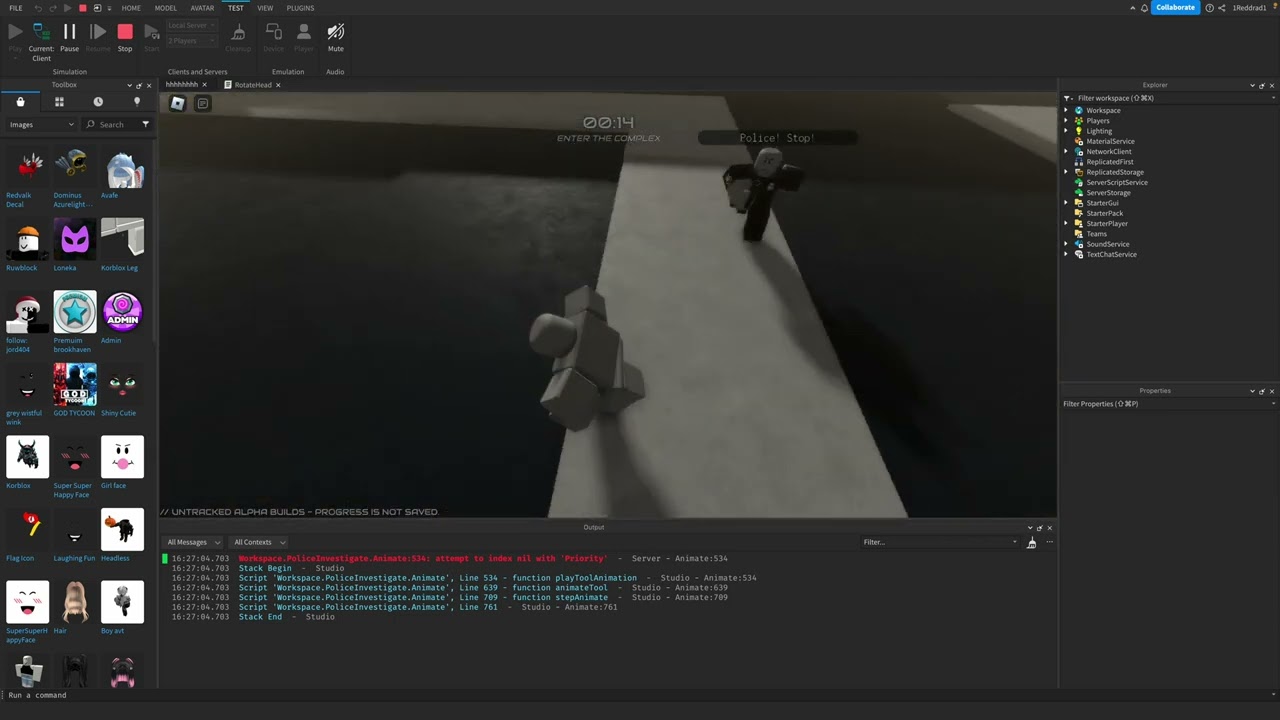The image size is (1280, 720).
Task: Expand the ReplicatedStorage tree node
Action: click(1066, 172)
